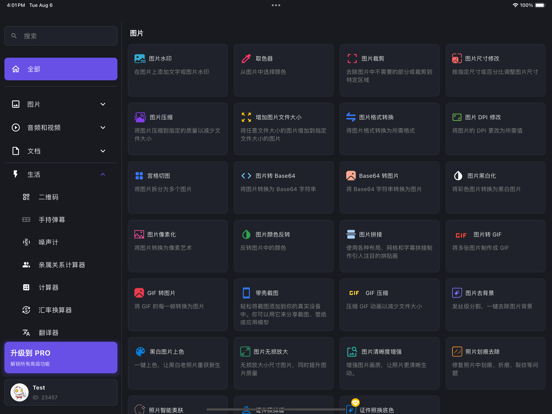Focus the 搜索 search field
Viewport: 552px width, 414px height.
click(61, 36)
